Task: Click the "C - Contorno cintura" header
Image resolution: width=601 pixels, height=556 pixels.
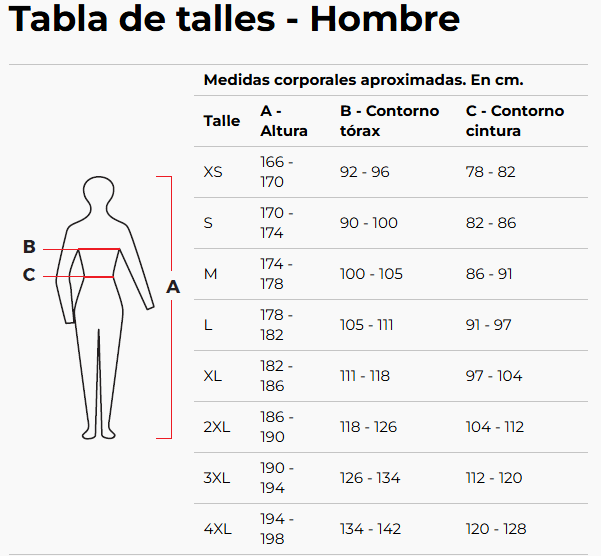Action: pos(515,121)
